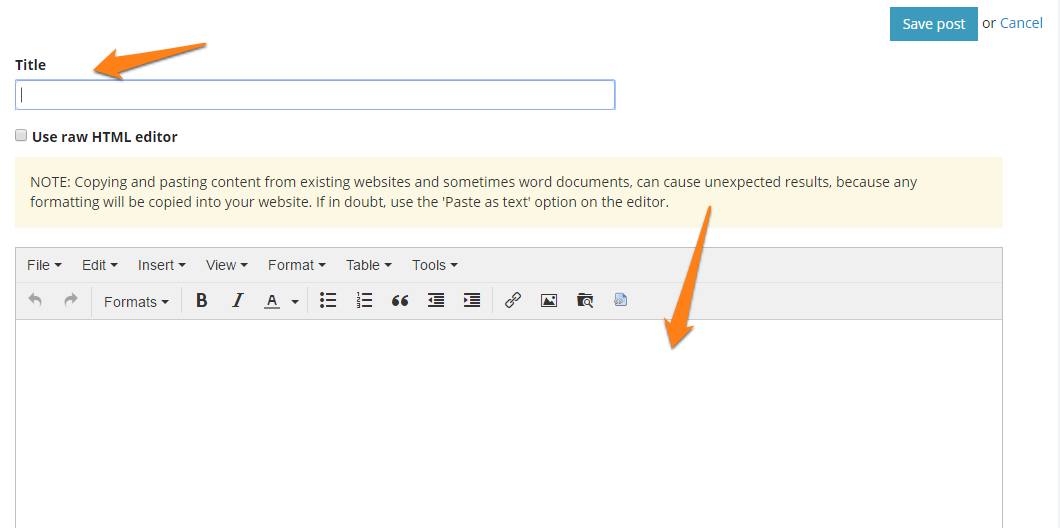Click the Bold formatting icon
This screenshot has width=1060, height=528.
coord(201,300)
